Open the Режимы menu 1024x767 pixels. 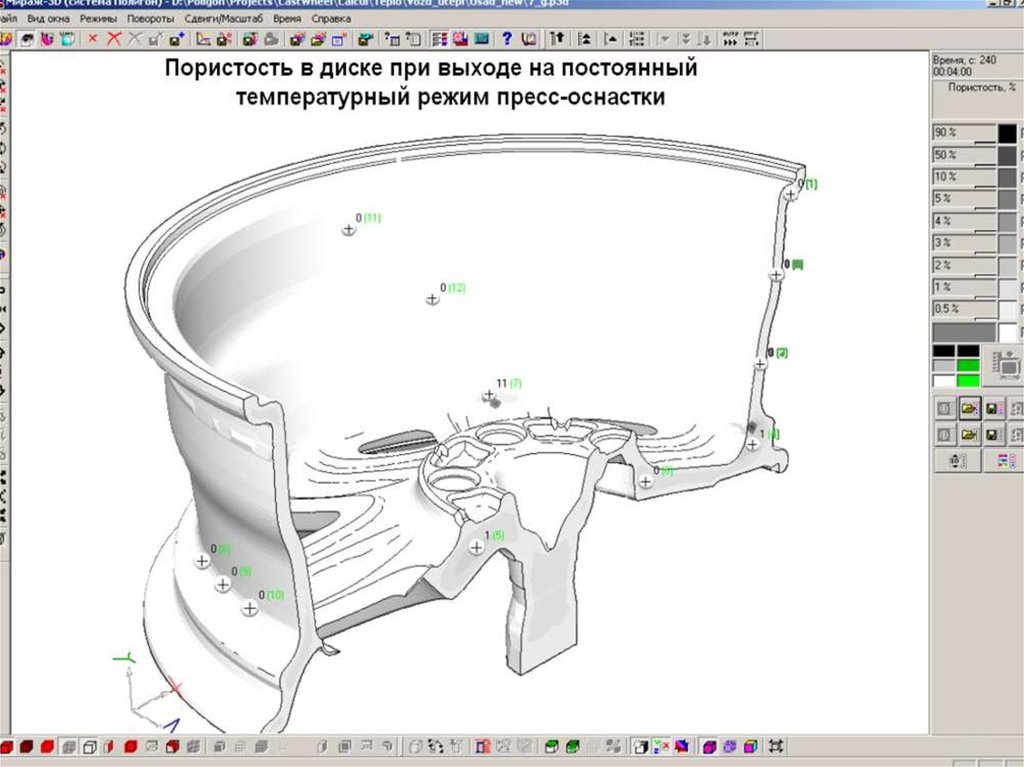coord(97,19)
